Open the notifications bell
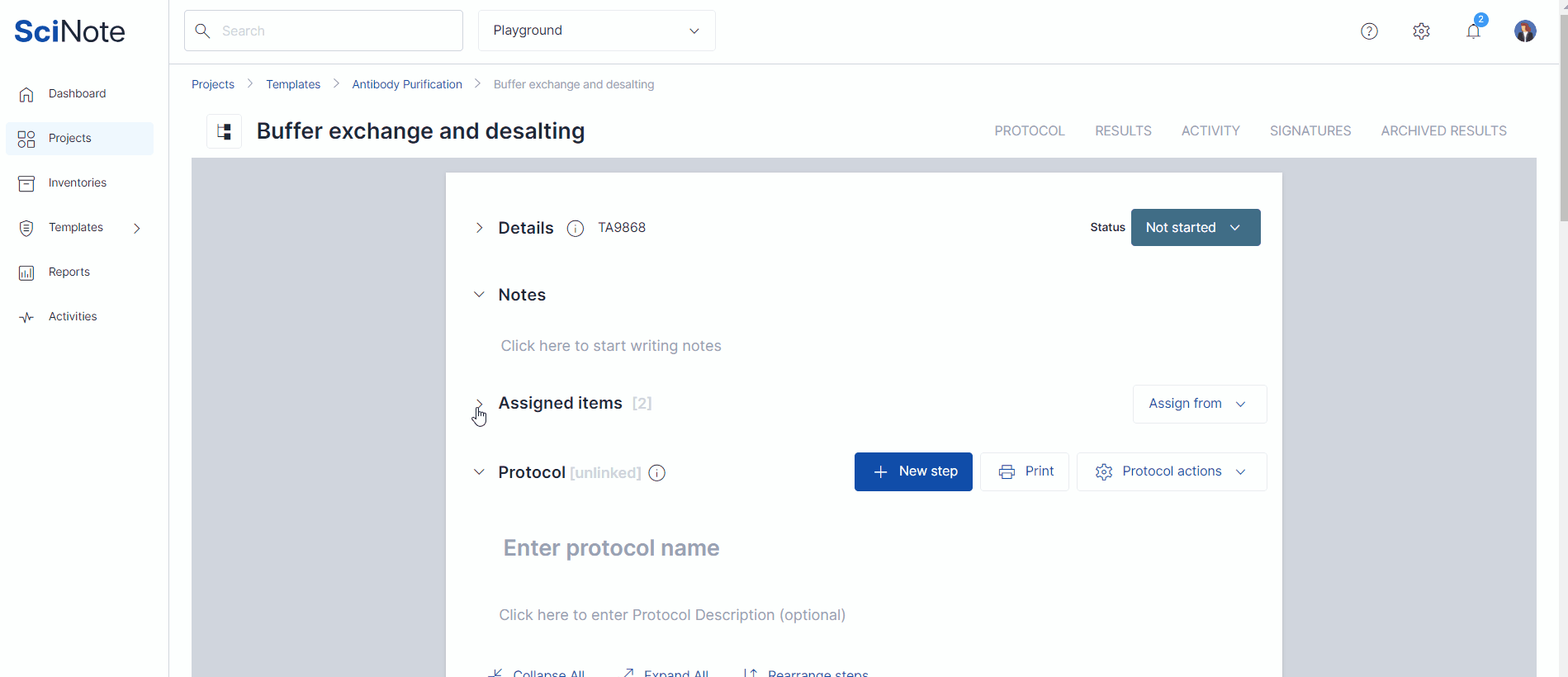Screen dimensions: 1568x677 [x=1473, y=31]
